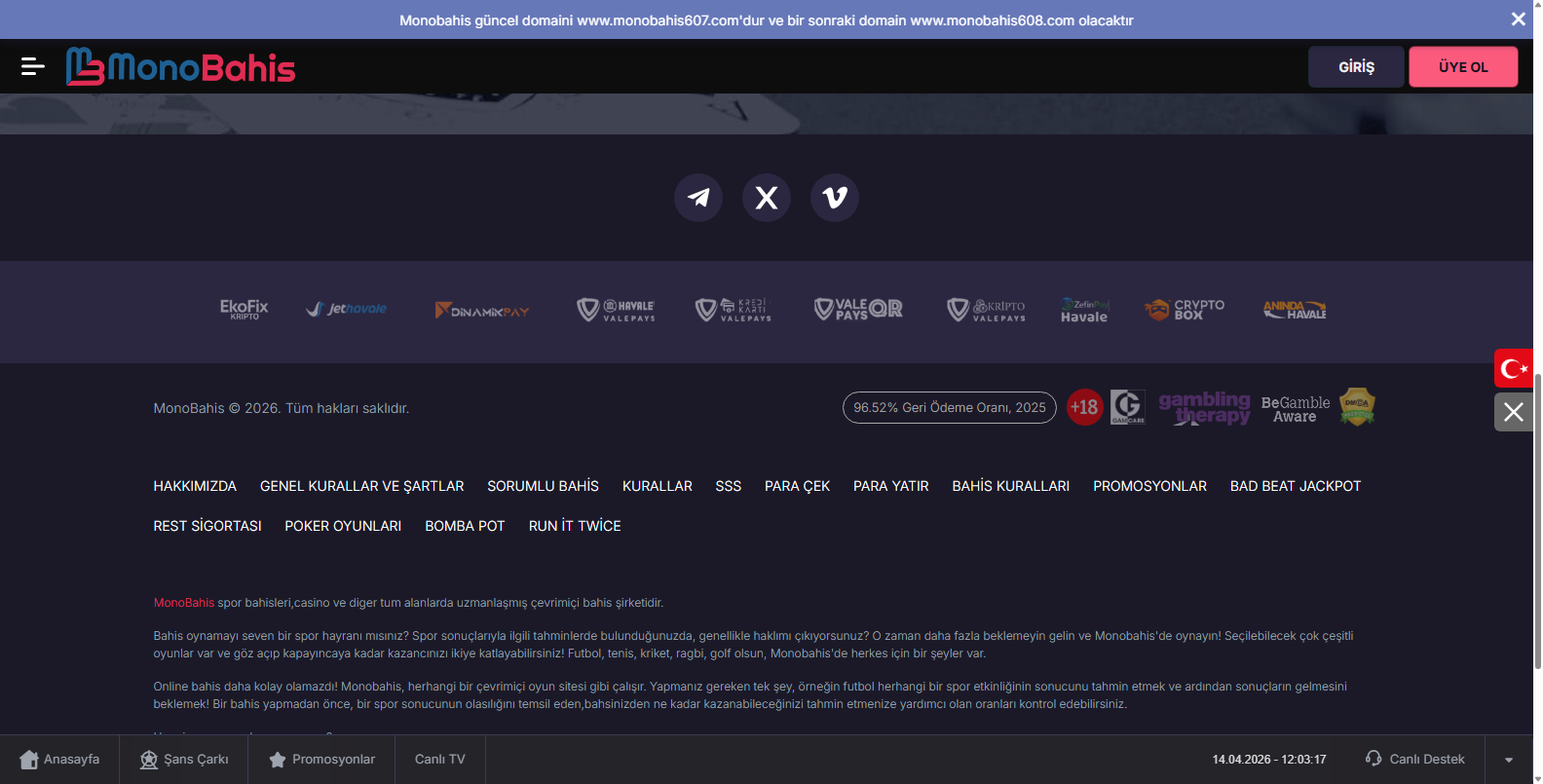
Task: Open GENEL KURALLAR VE ŞARTLAR link
Action: coord(362,486)
